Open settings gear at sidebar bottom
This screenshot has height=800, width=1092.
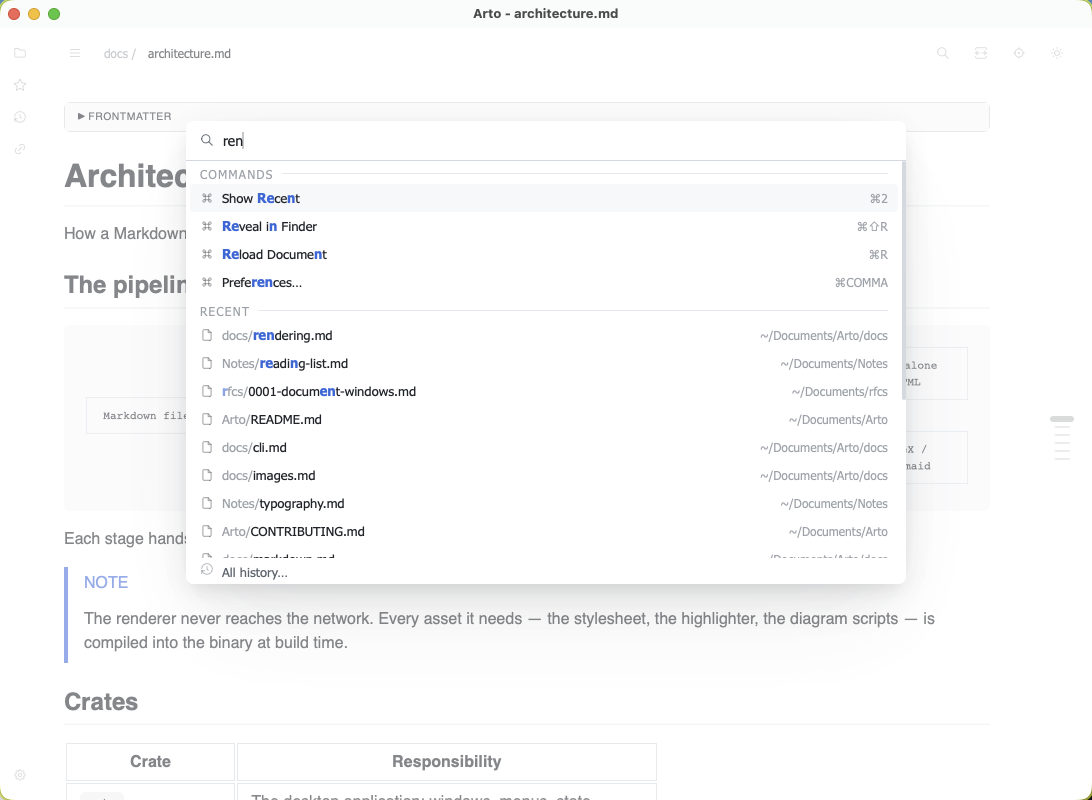coord(20,775)
